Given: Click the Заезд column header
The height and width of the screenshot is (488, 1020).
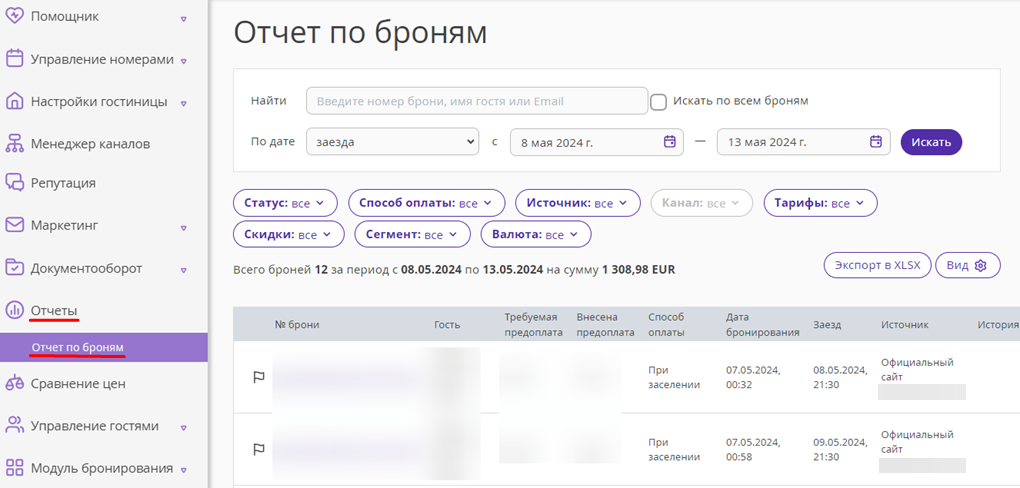Looking at the screenshot, I should coord(827,324).
